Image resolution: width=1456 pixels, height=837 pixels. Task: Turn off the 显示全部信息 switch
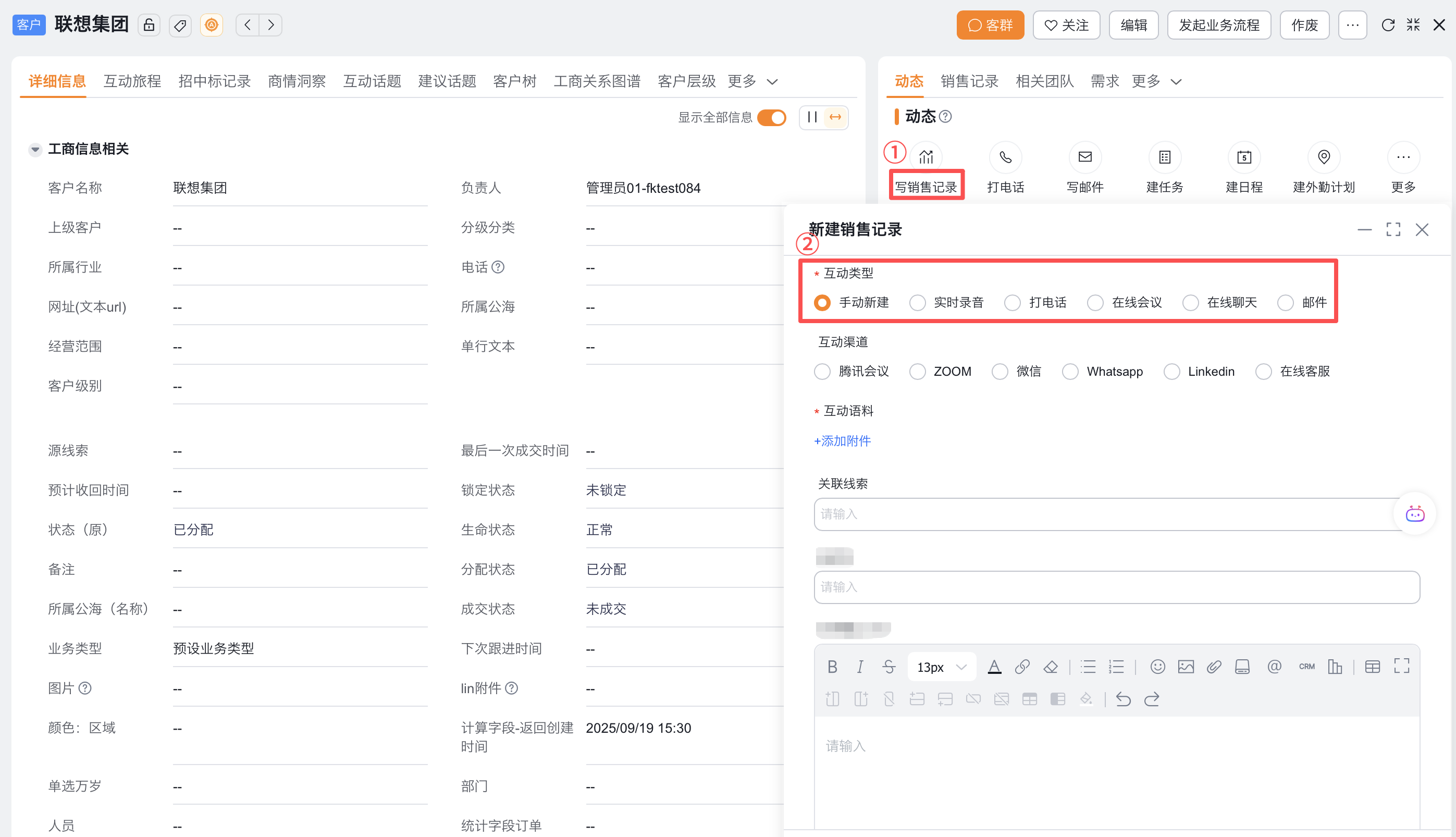point(771,118)
